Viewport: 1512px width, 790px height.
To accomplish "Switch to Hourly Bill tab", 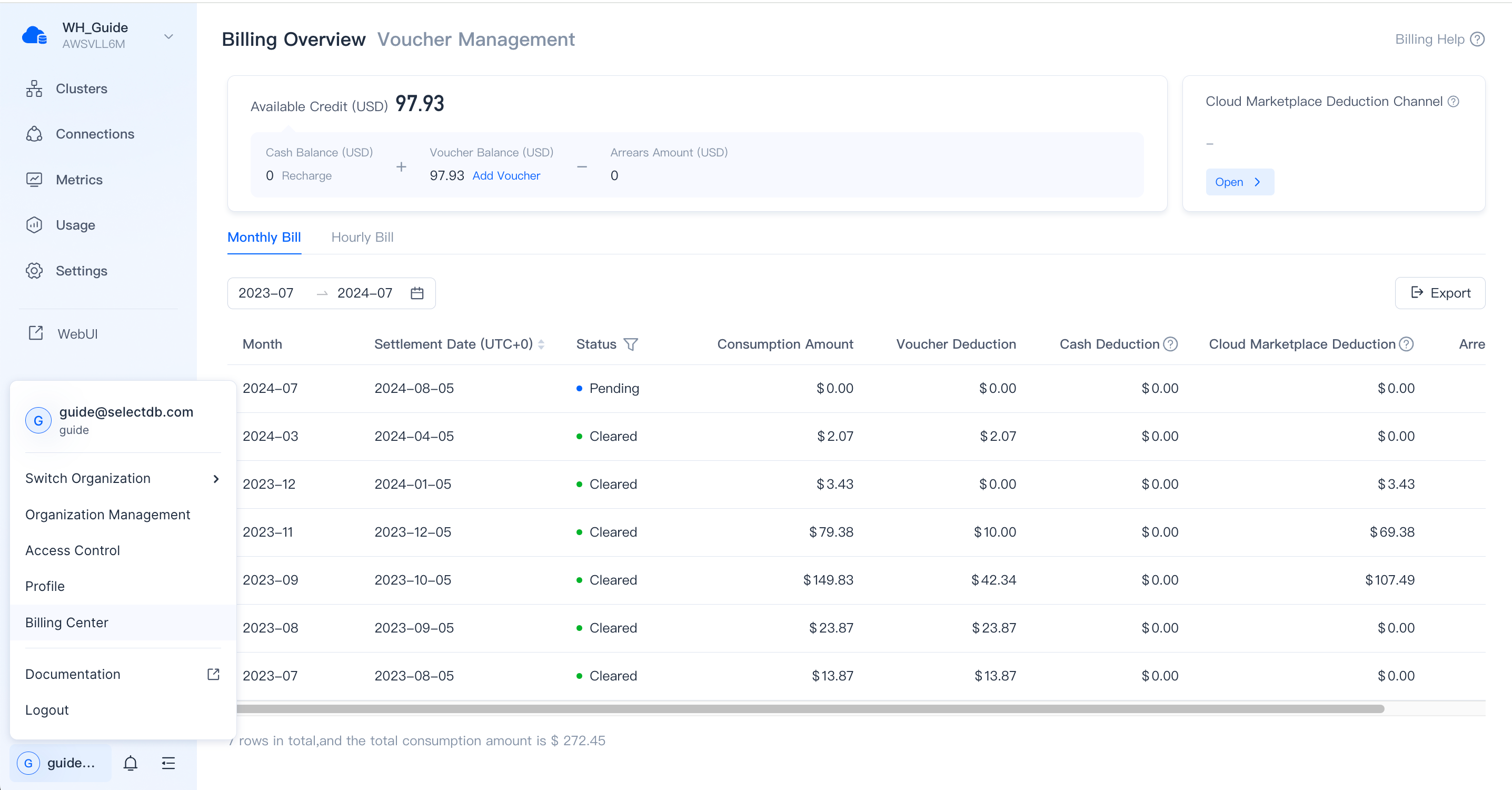I will (x=362, y=238).
